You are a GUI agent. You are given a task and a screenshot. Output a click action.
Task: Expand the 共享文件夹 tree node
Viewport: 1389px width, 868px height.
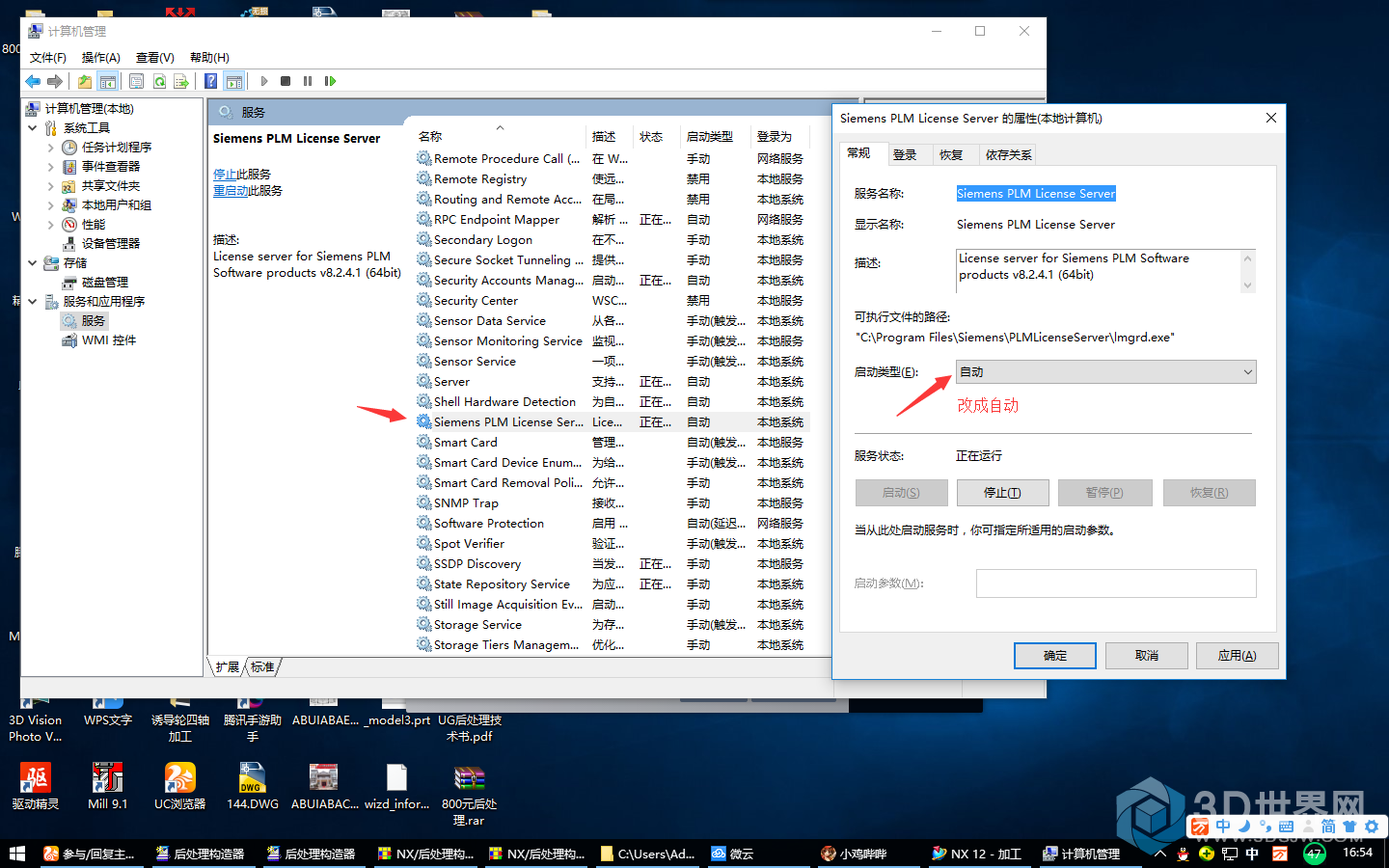[51, 186]
